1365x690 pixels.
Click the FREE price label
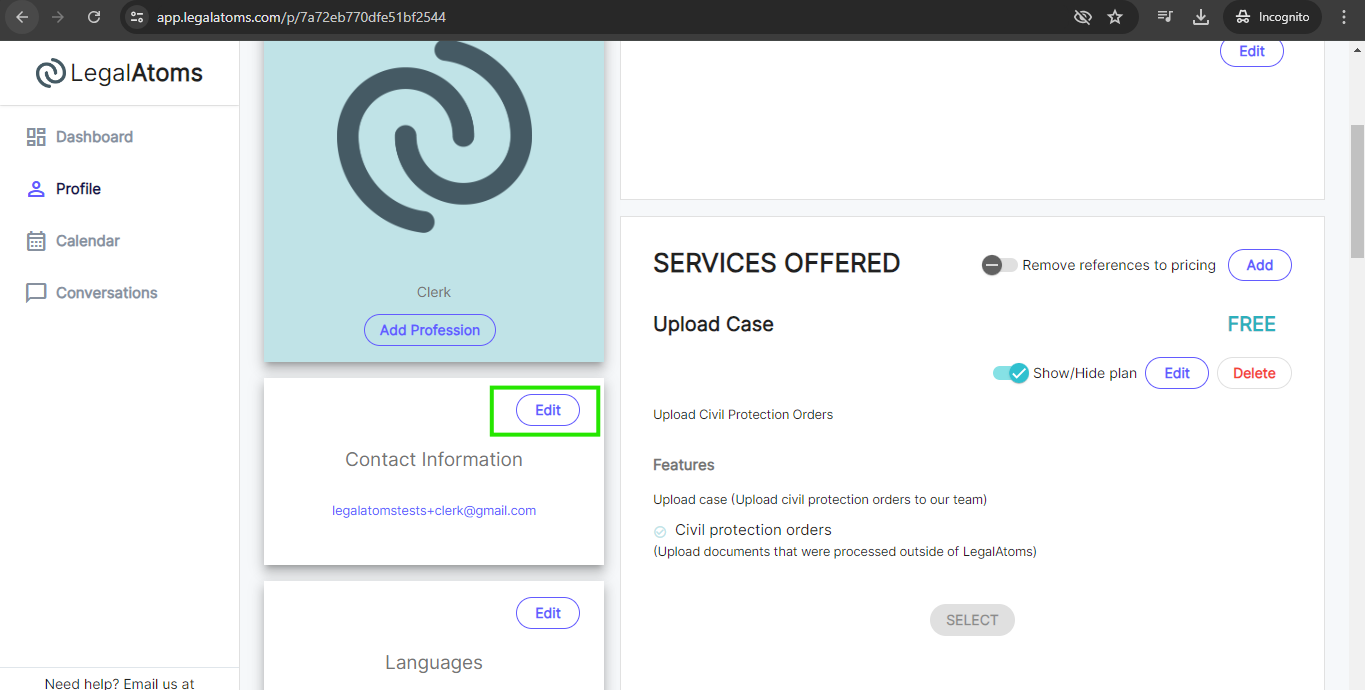(1252, 324)
